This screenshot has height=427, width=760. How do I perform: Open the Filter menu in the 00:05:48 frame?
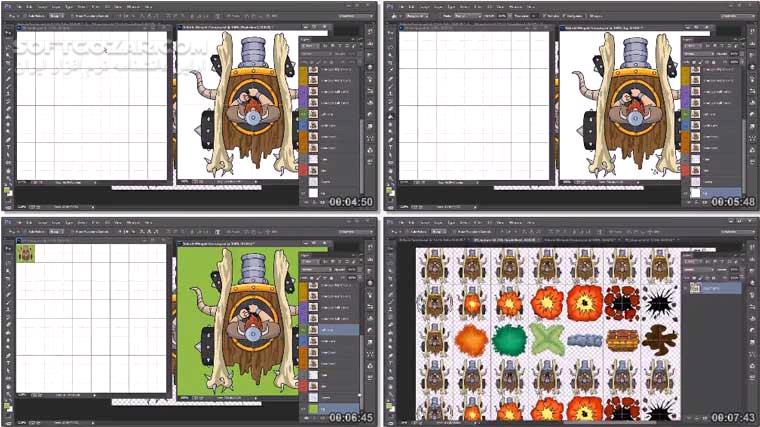pyautogui.click(x=479, y=7)
